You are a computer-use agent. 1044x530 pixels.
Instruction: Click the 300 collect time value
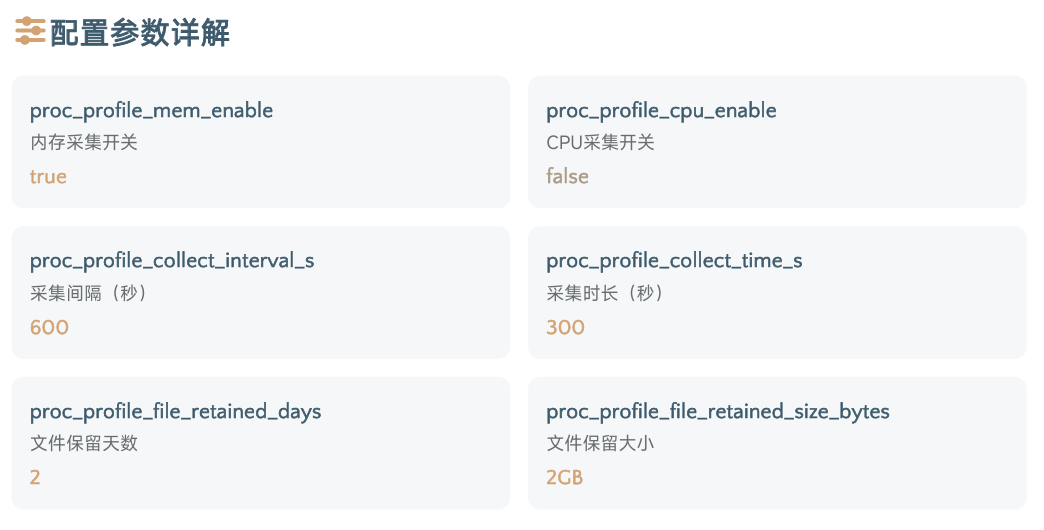(565, 327)
